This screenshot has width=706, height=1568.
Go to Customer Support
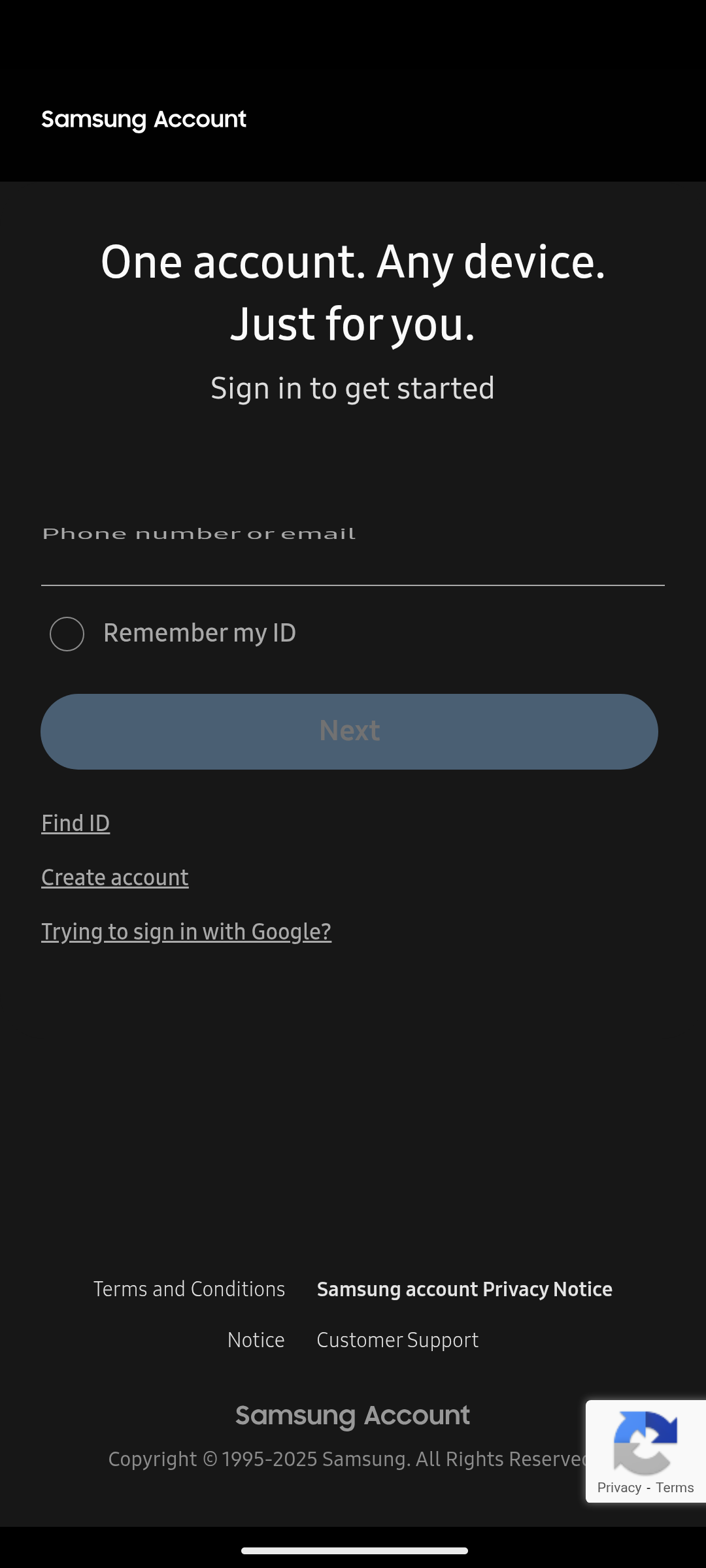(397, 1340)
